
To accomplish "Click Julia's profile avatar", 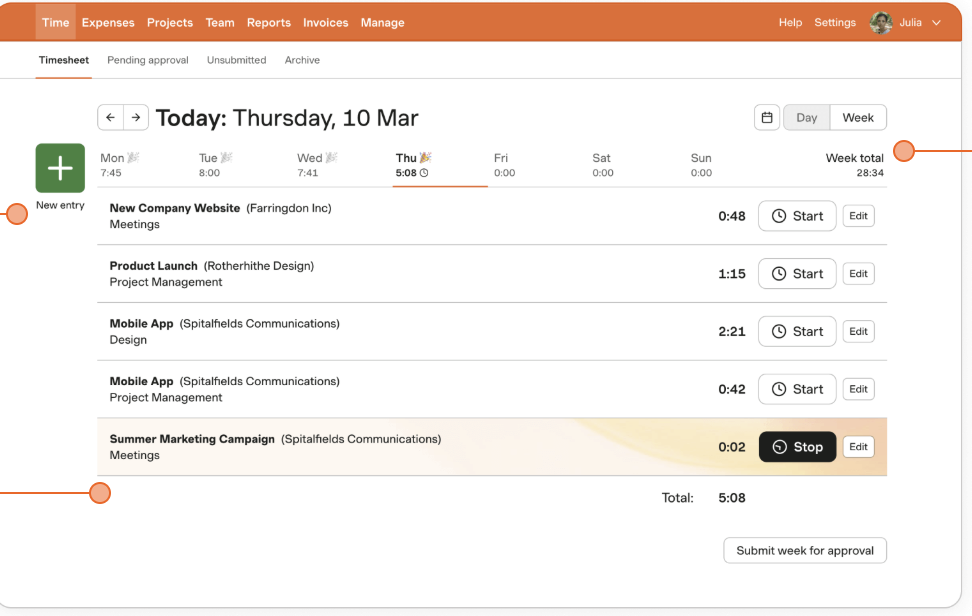I will (881, 22).
